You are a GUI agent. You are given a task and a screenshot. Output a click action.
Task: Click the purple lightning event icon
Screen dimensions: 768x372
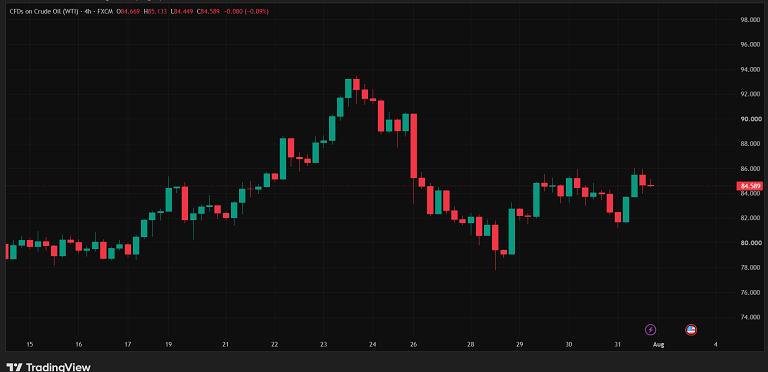pos(650,329)
